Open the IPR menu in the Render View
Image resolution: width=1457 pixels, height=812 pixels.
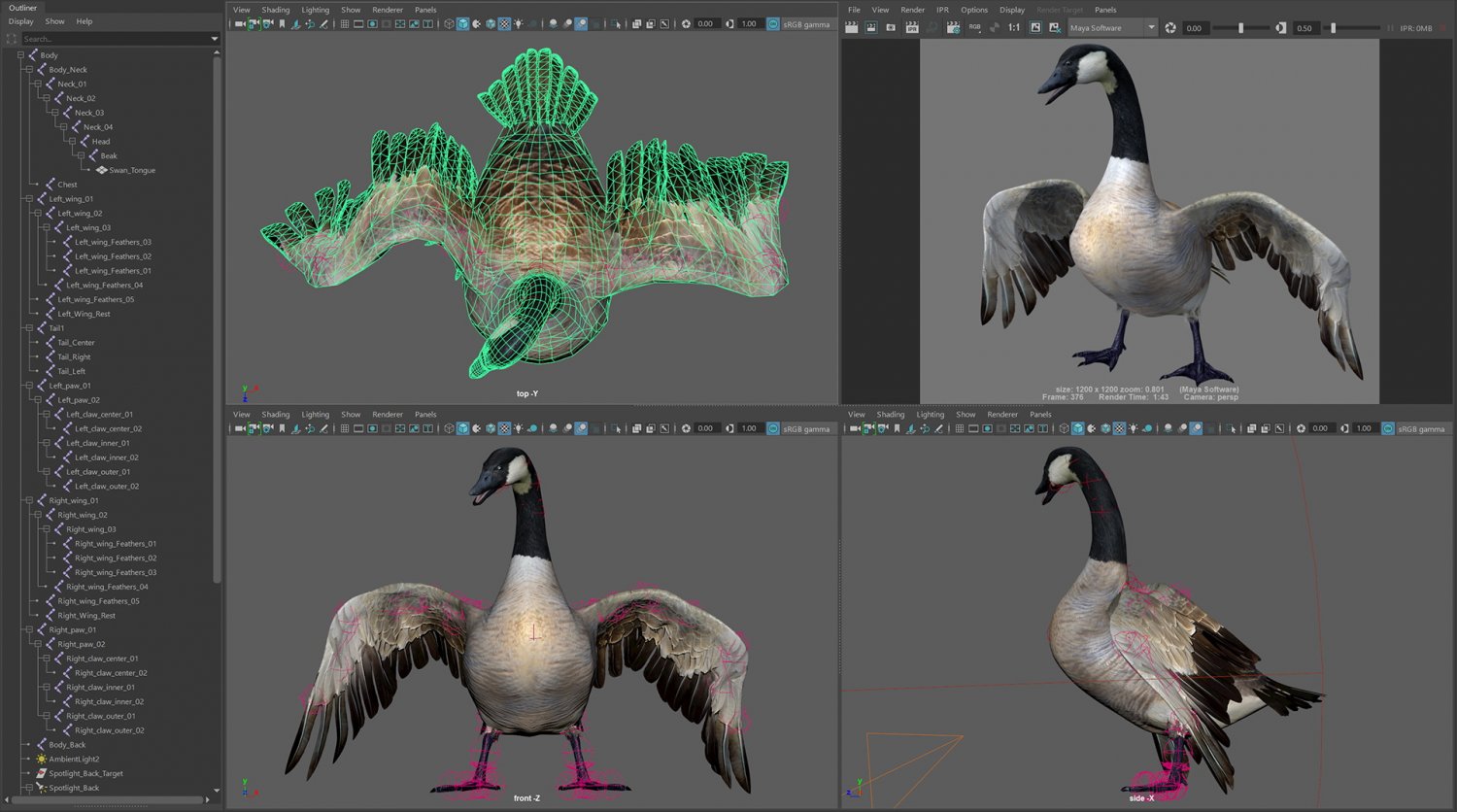pyautogui.click(x=942, y=10)
